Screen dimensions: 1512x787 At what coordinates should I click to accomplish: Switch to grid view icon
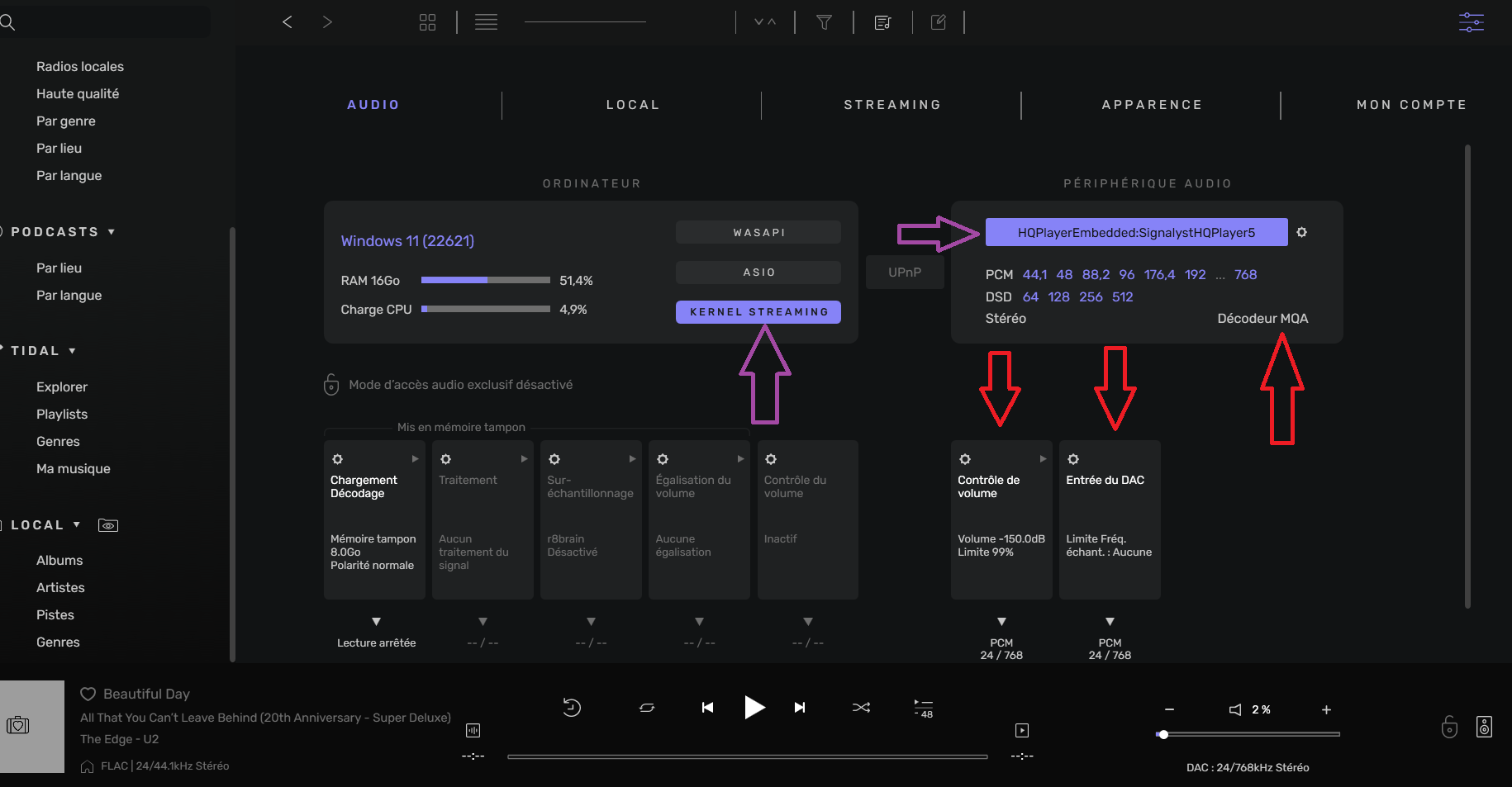pos(427,22)
